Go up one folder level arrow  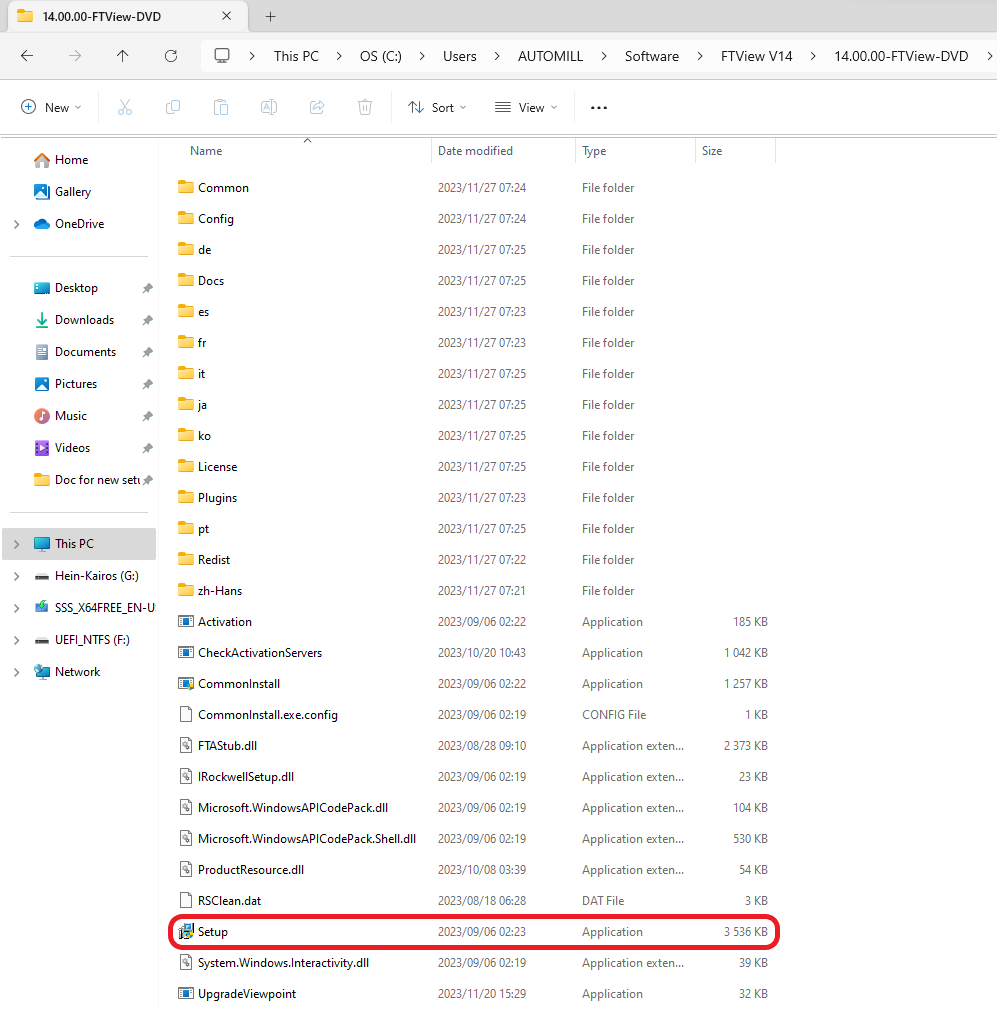point(122,56)
